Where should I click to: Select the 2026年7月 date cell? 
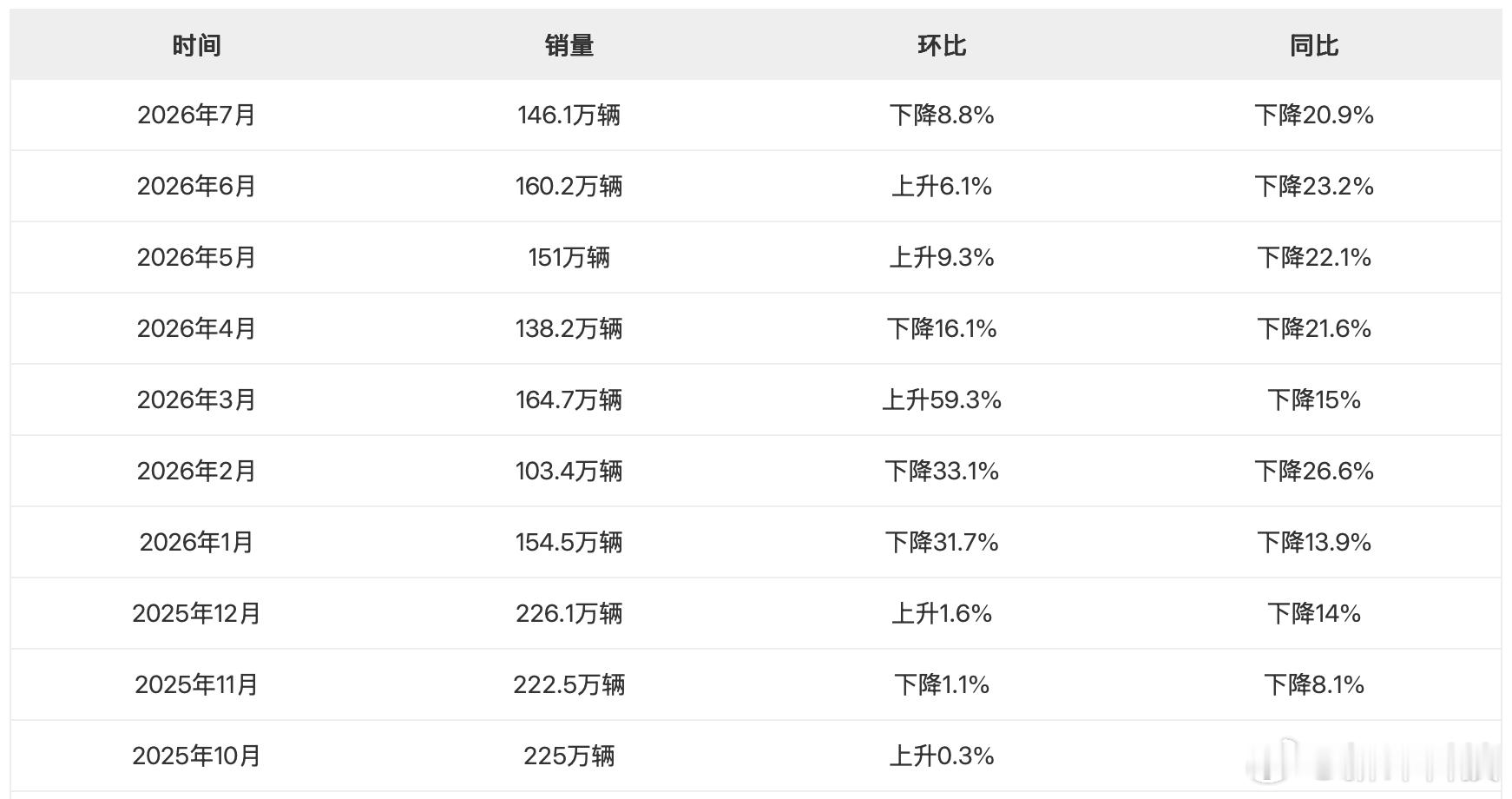click(196, 115)
